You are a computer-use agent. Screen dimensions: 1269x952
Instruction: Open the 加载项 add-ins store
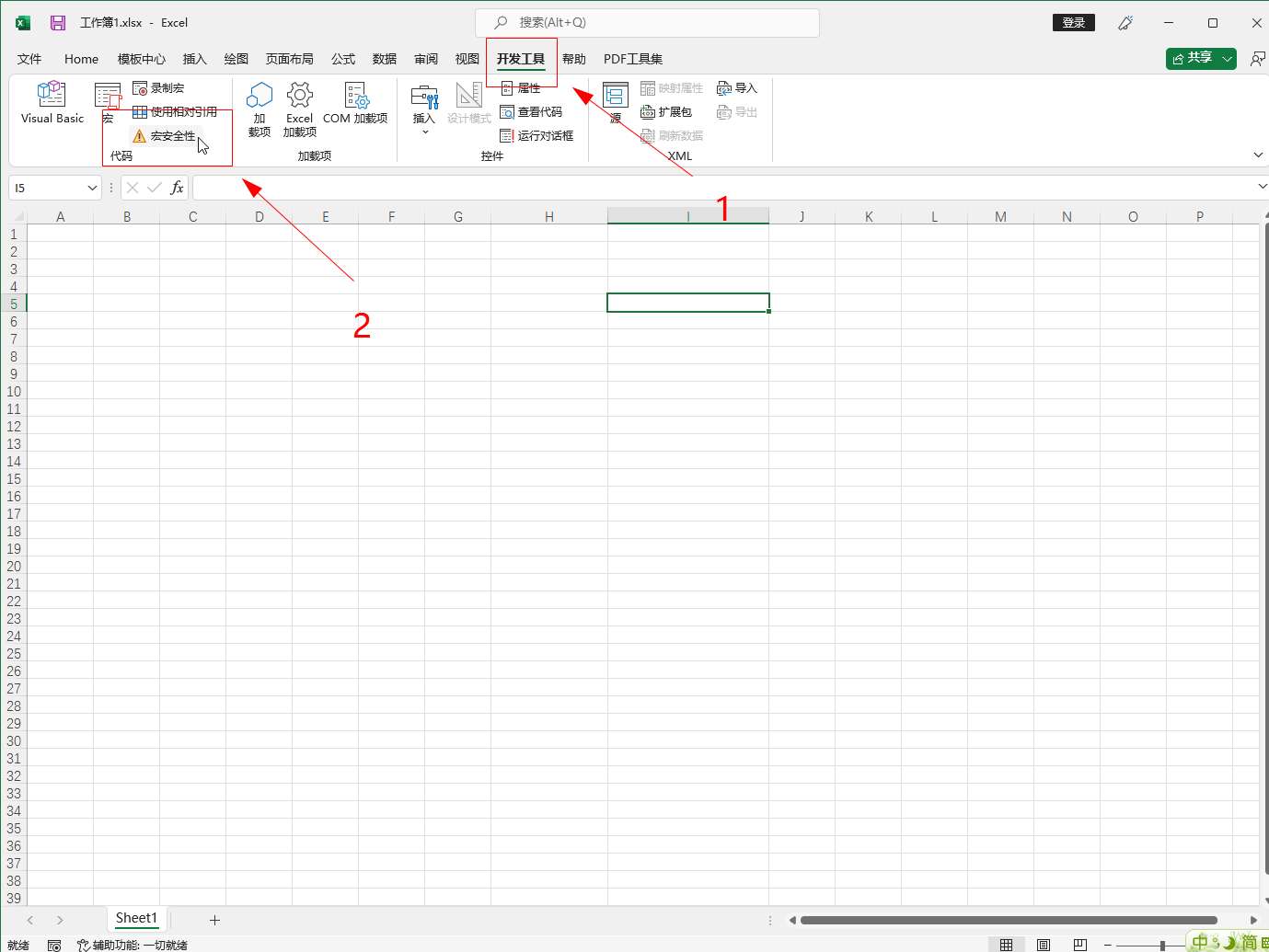(260, 109)
